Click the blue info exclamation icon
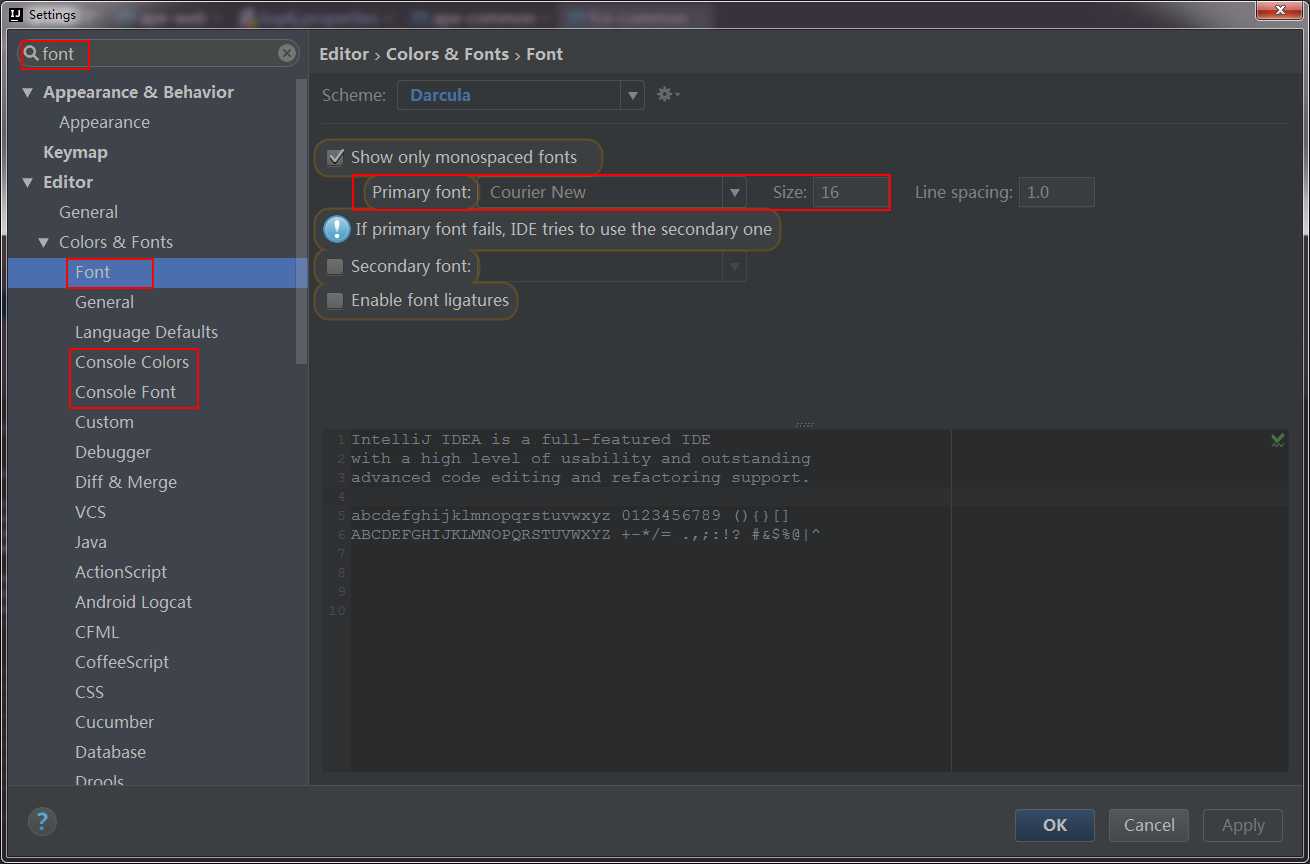Viewport: 1310px width, 864px height. 337,230
